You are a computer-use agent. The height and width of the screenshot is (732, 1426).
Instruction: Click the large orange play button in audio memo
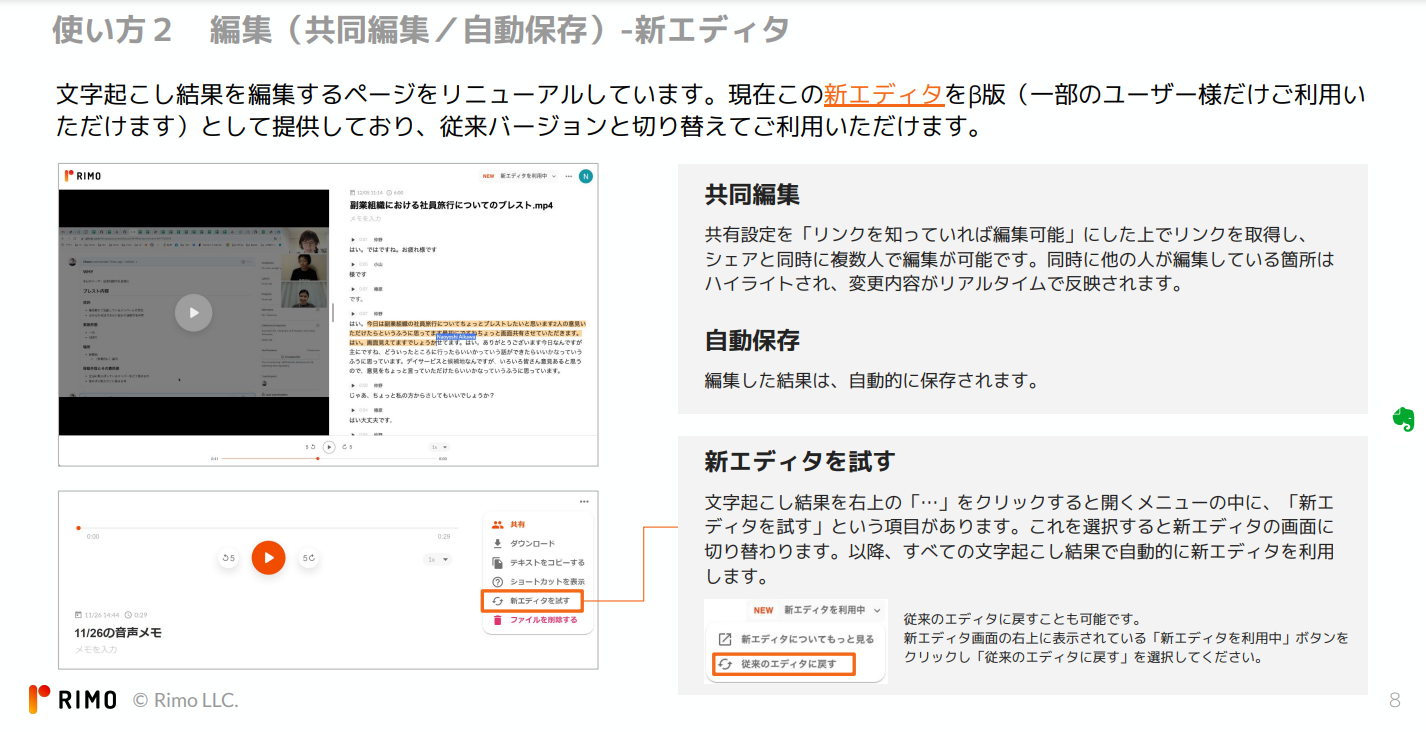click(268, 558)
